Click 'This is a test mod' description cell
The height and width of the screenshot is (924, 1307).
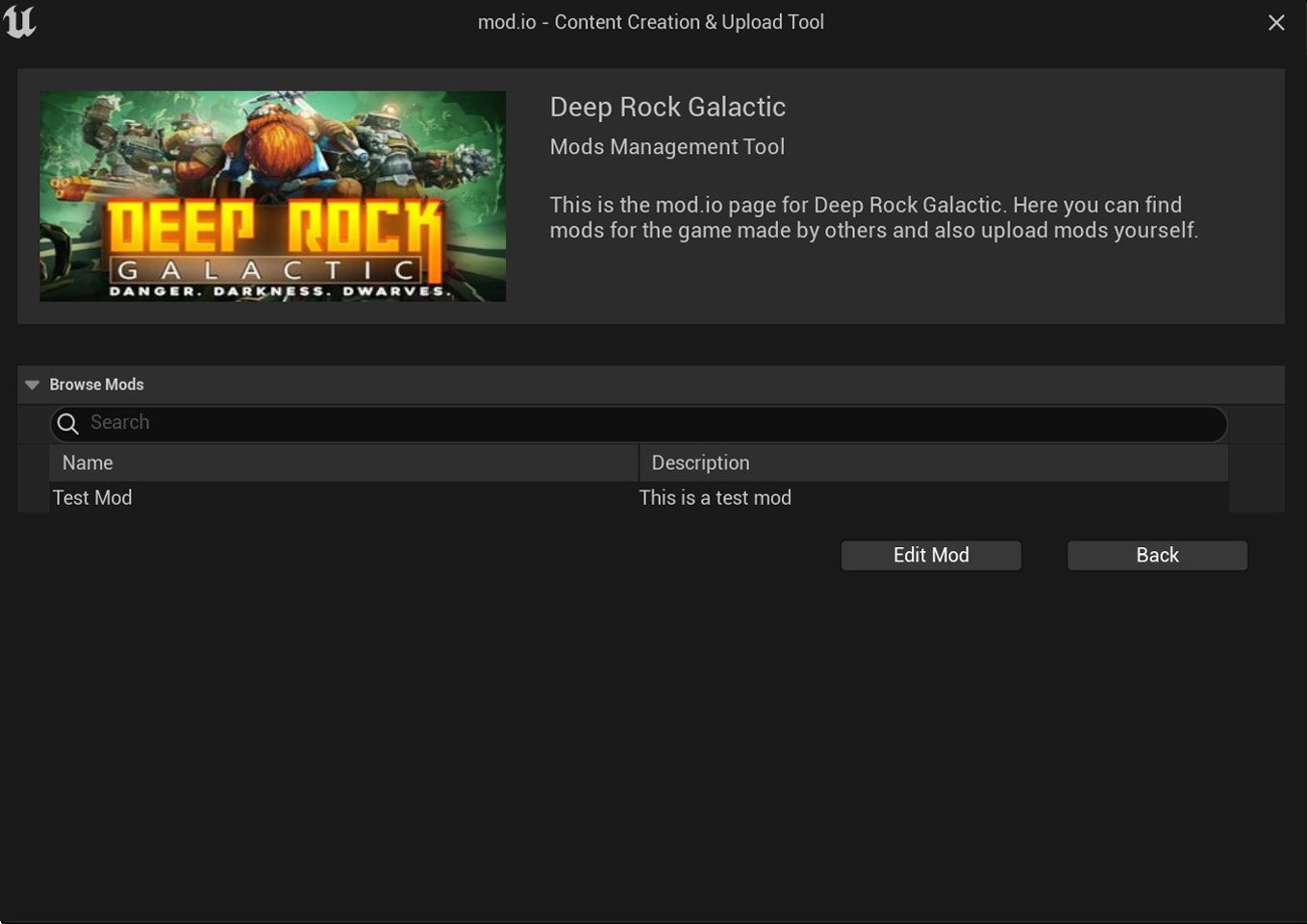(716, 497)
